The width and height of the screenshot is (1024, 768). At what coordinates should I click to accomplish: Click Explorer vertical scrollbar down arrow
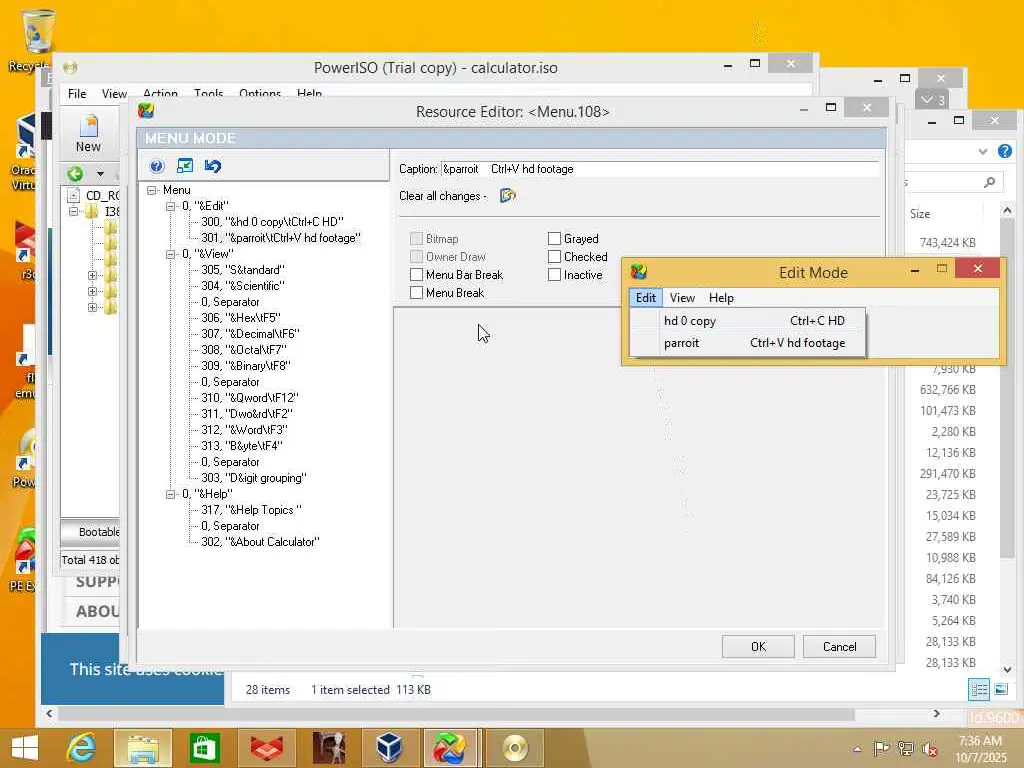point(1007,669)
